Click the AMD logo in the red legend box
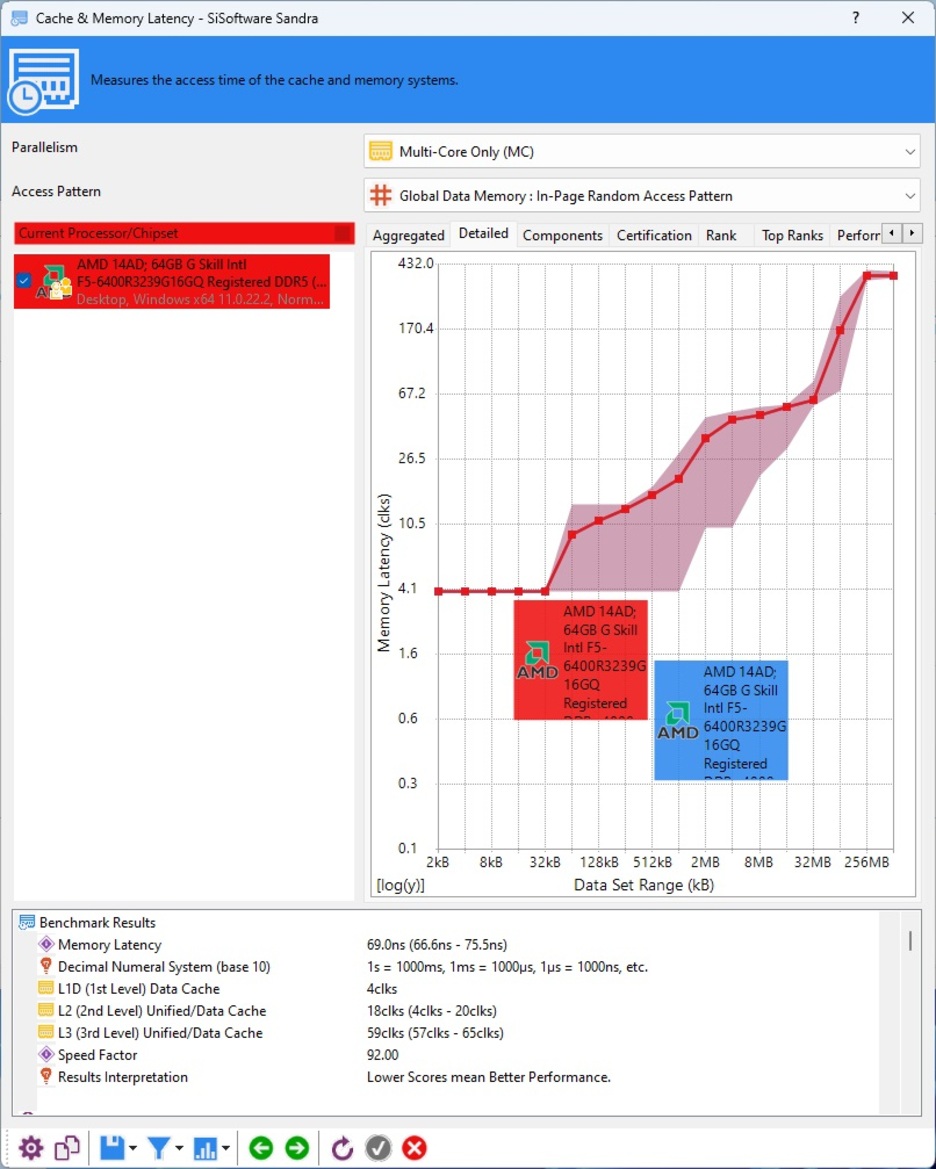 537,660
